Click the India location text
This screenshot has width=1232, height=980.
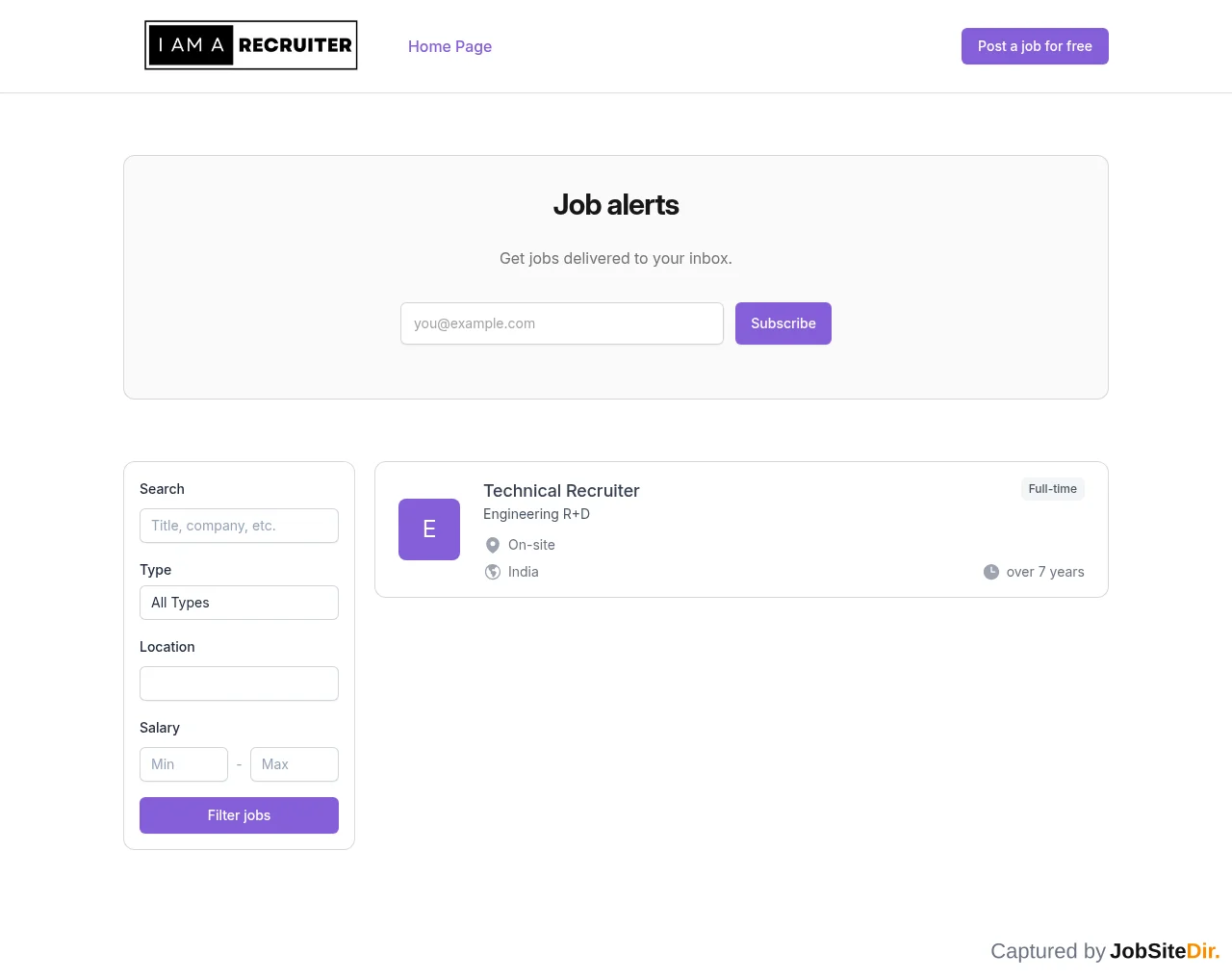point(524,572)
